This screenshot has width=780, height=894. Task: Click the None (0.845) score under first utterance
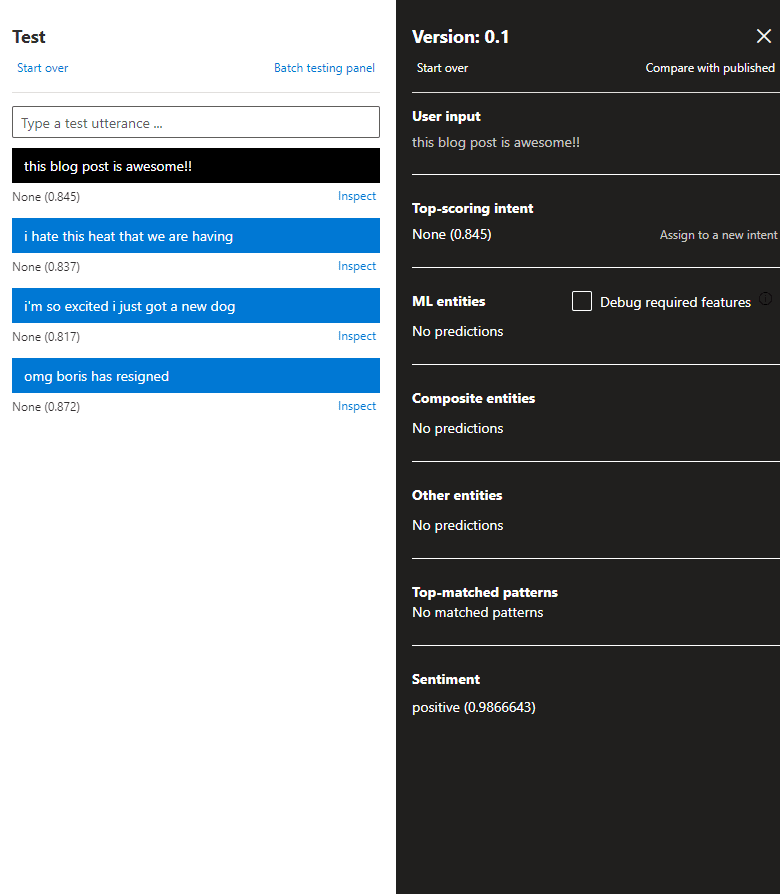point(46,197)
